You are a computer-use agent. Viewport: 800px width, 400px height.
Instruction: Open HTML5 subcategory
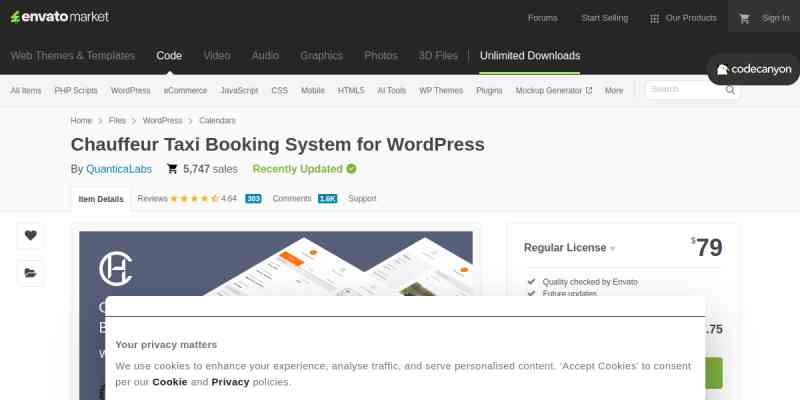tap(351, 90)
